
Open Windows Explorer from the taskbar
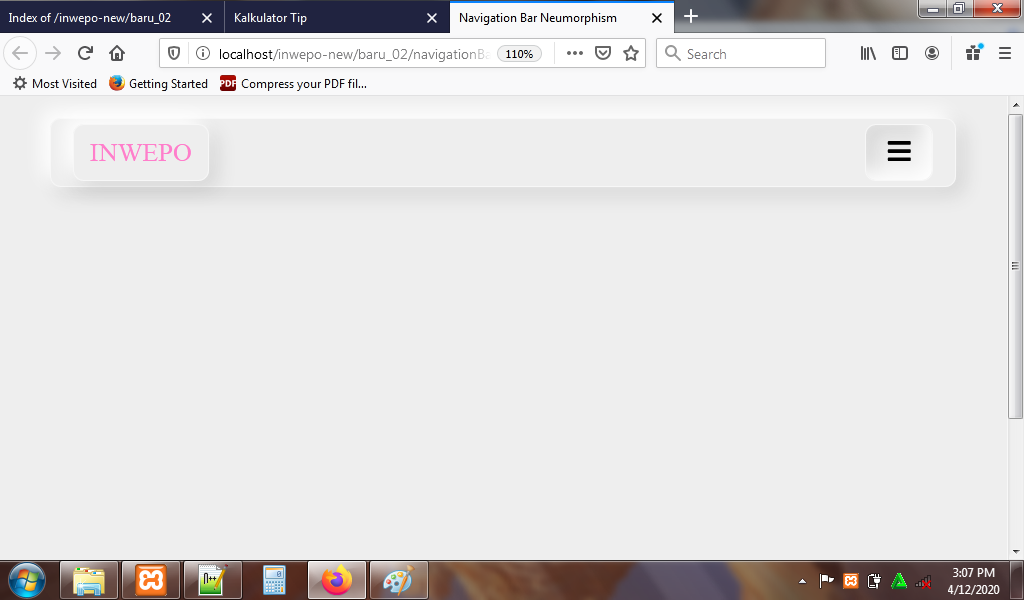click(x=89, y=580)
